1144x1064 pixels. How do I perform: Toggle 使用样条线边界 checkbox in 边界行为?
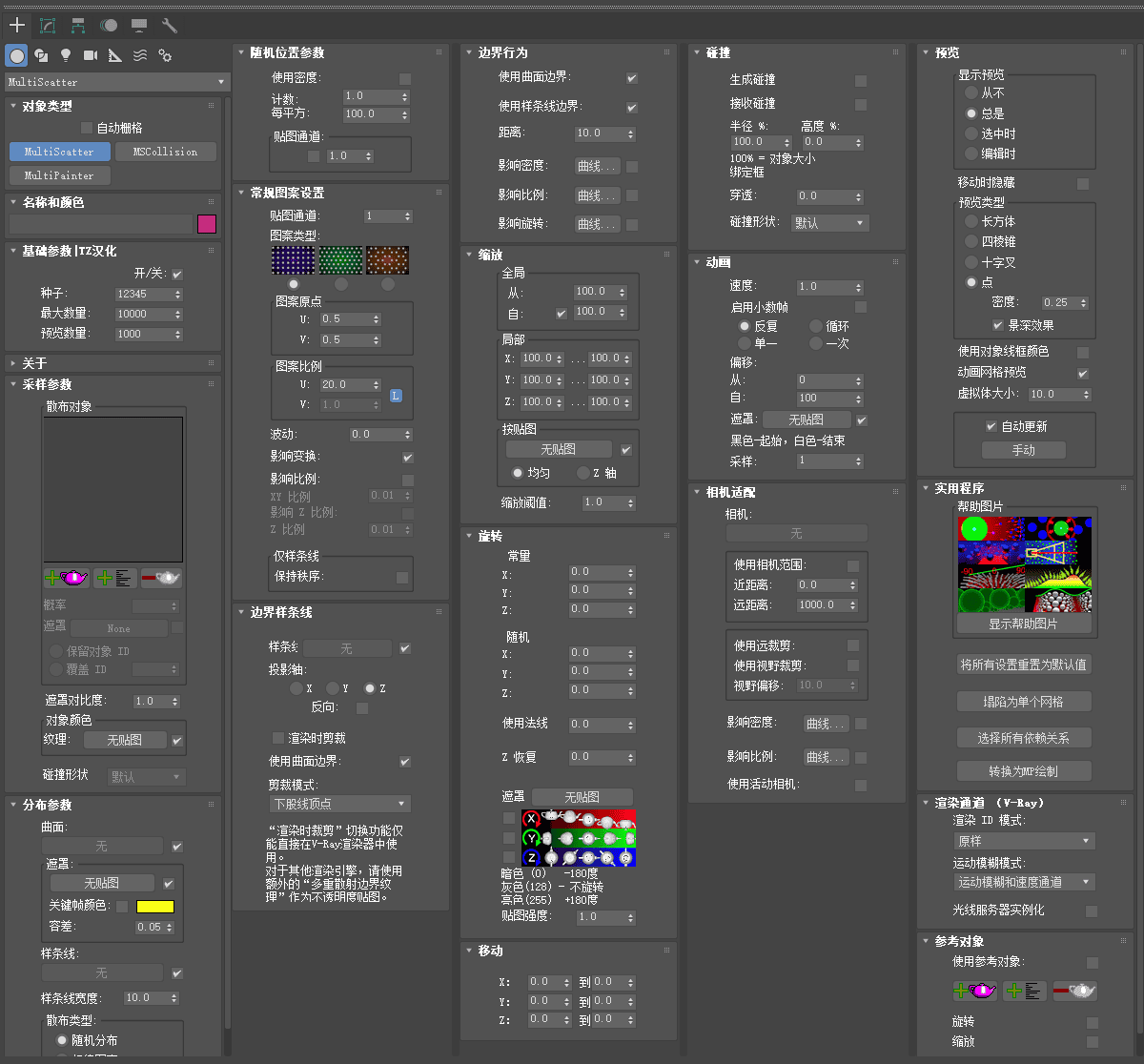(x=632, y=108)
